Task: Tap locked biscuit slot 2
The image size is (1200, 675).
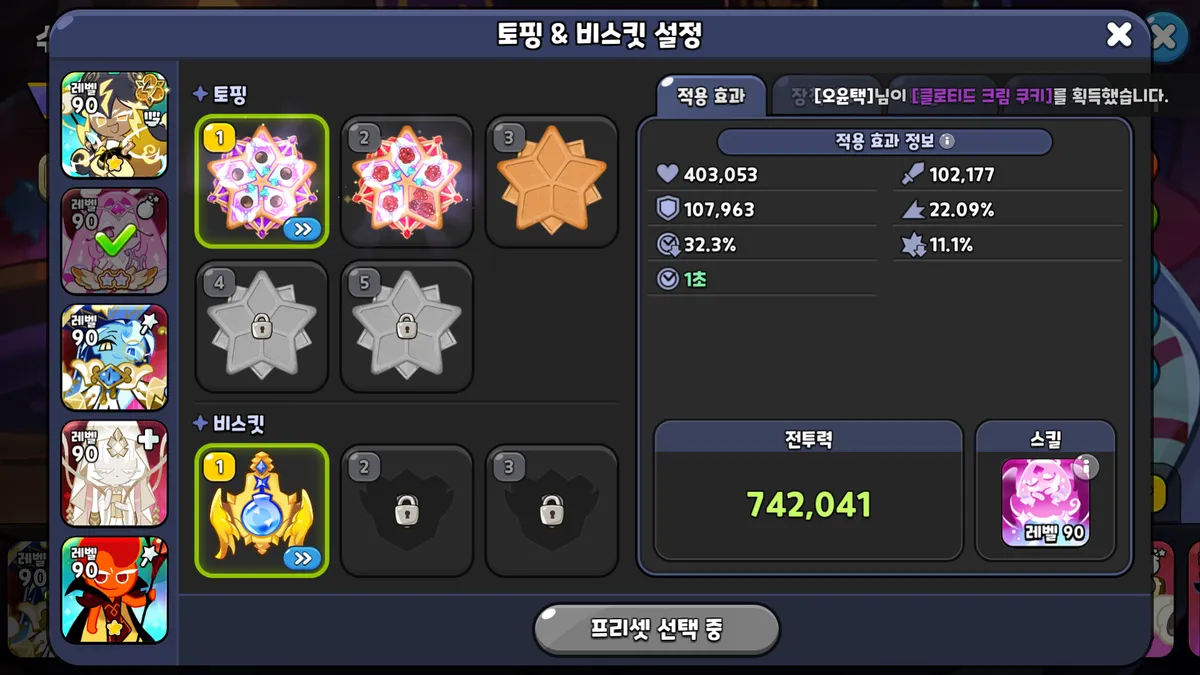Action: (x=406, y=511)
